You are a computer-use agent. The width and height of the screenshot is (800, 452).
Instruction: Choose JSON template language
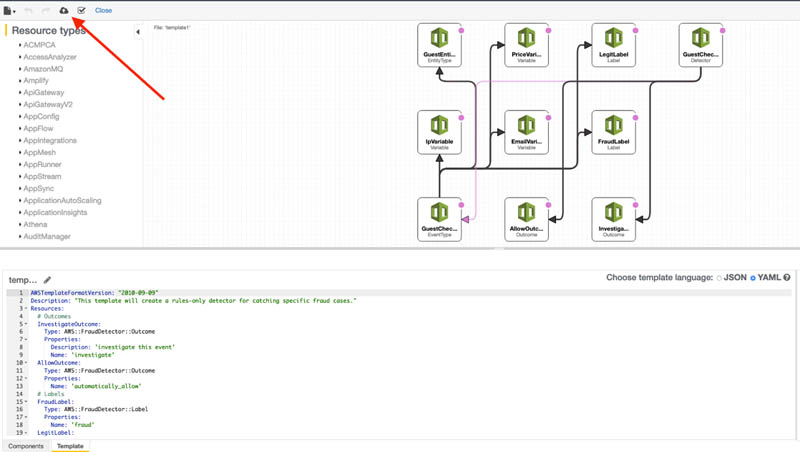coord(719,278)
